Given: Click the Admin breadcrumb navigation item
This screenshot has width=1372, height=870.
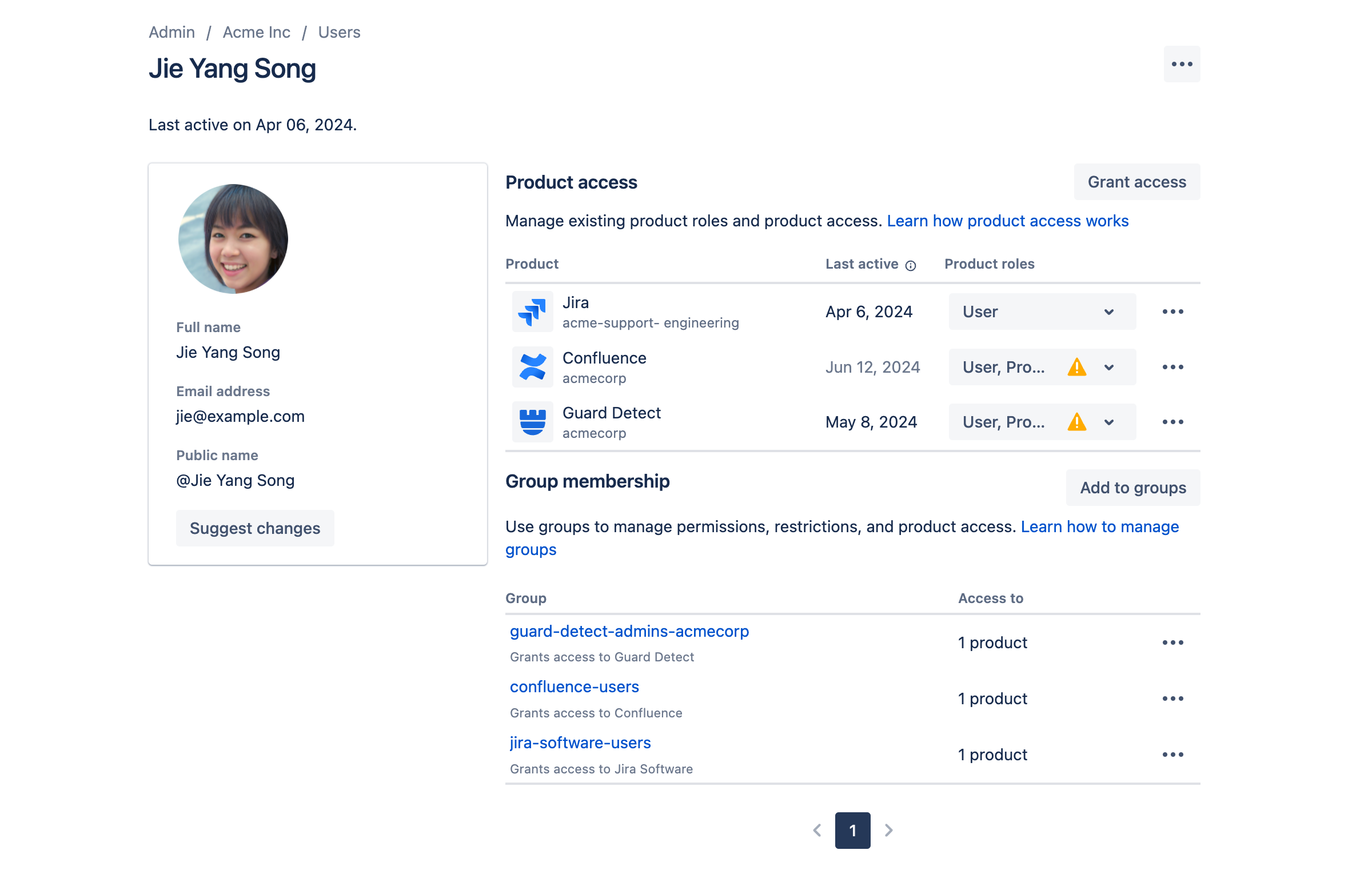Looking at the screenshot, I should pos(171,31).
